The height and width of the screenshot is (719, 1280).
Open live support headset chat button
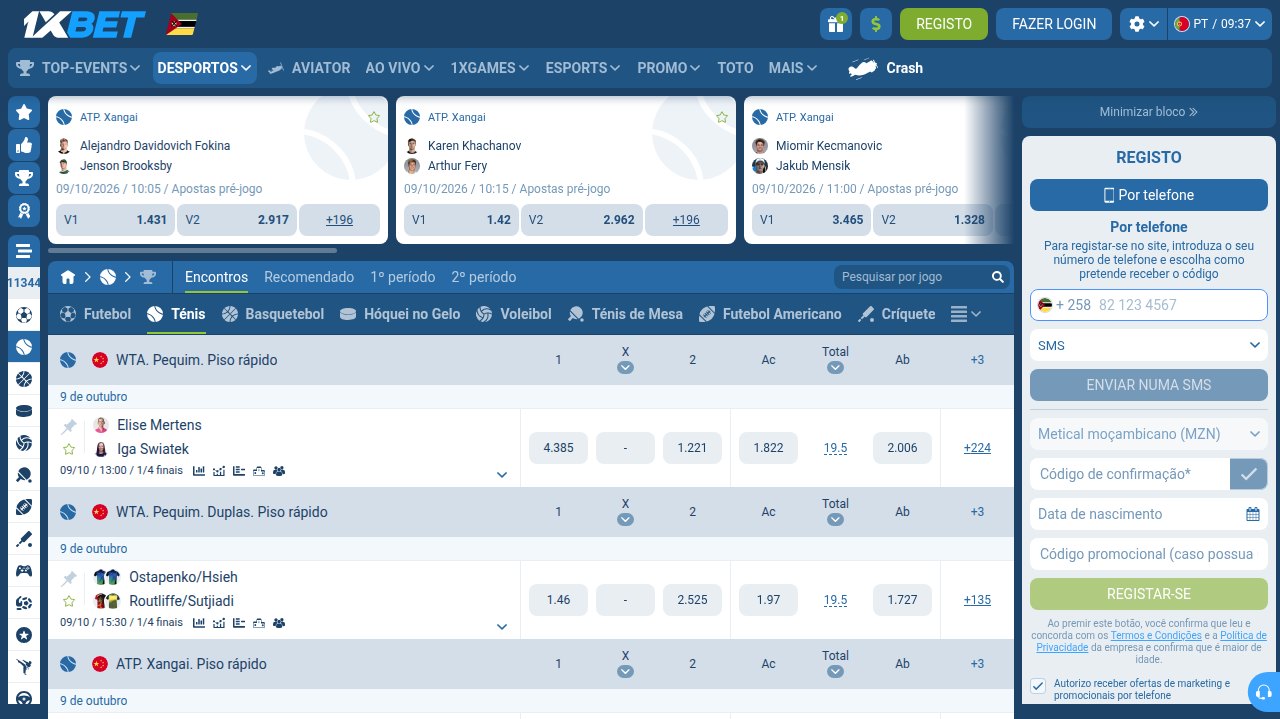1264,692
